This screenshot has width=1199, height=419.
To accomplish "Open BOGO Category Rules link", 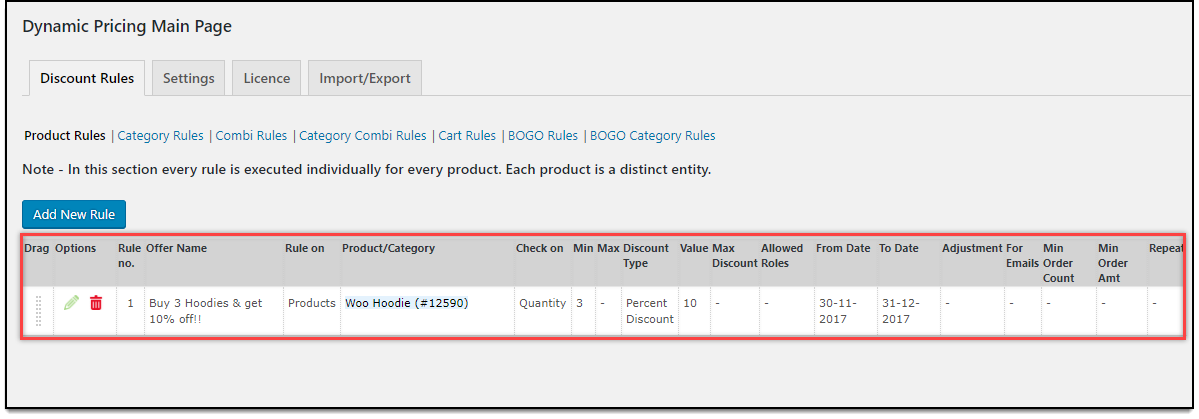I will tap(652, 136).
